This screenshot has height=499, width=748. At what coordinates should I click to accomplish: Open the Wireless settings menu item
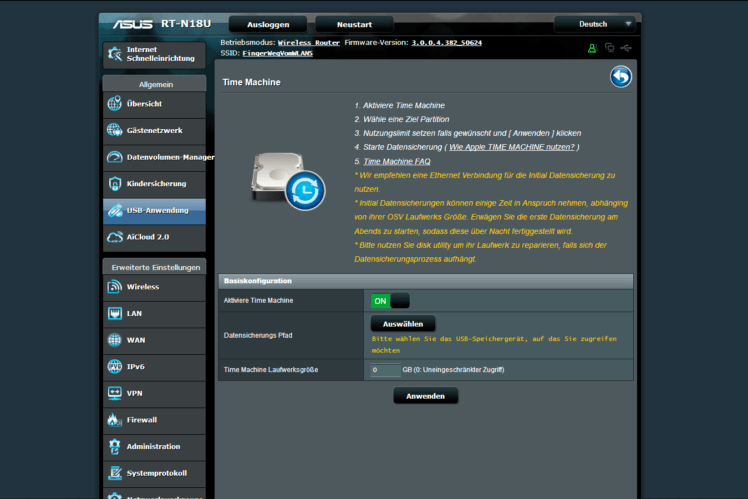coord(155,287)
